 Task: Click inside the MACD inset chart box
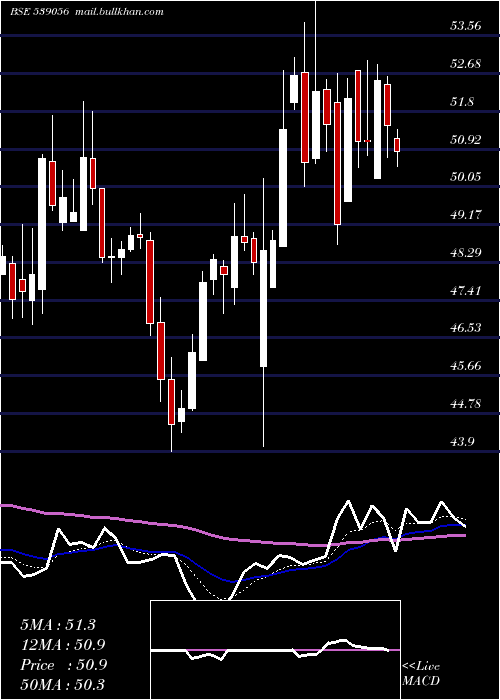coord(275,650)
